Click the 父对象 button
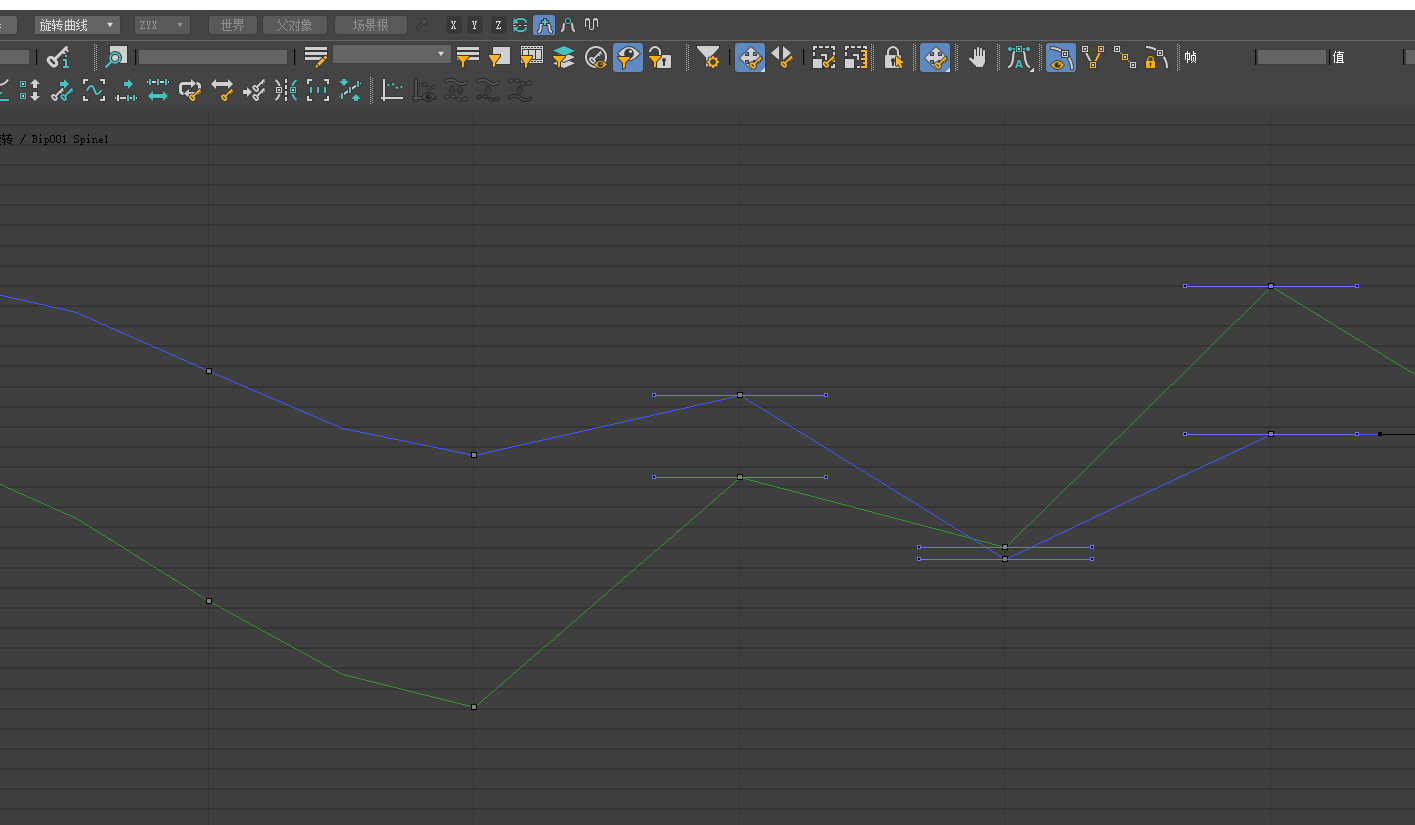Screen dimensions: 1415x825 pos(294,25)
